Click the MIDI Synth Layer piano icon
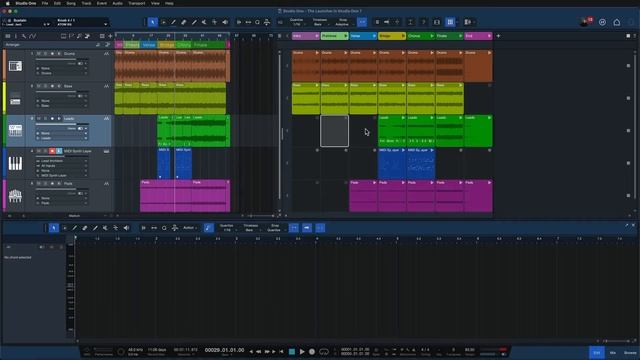The height and width of the screenshot is (360, 640). 15,163
